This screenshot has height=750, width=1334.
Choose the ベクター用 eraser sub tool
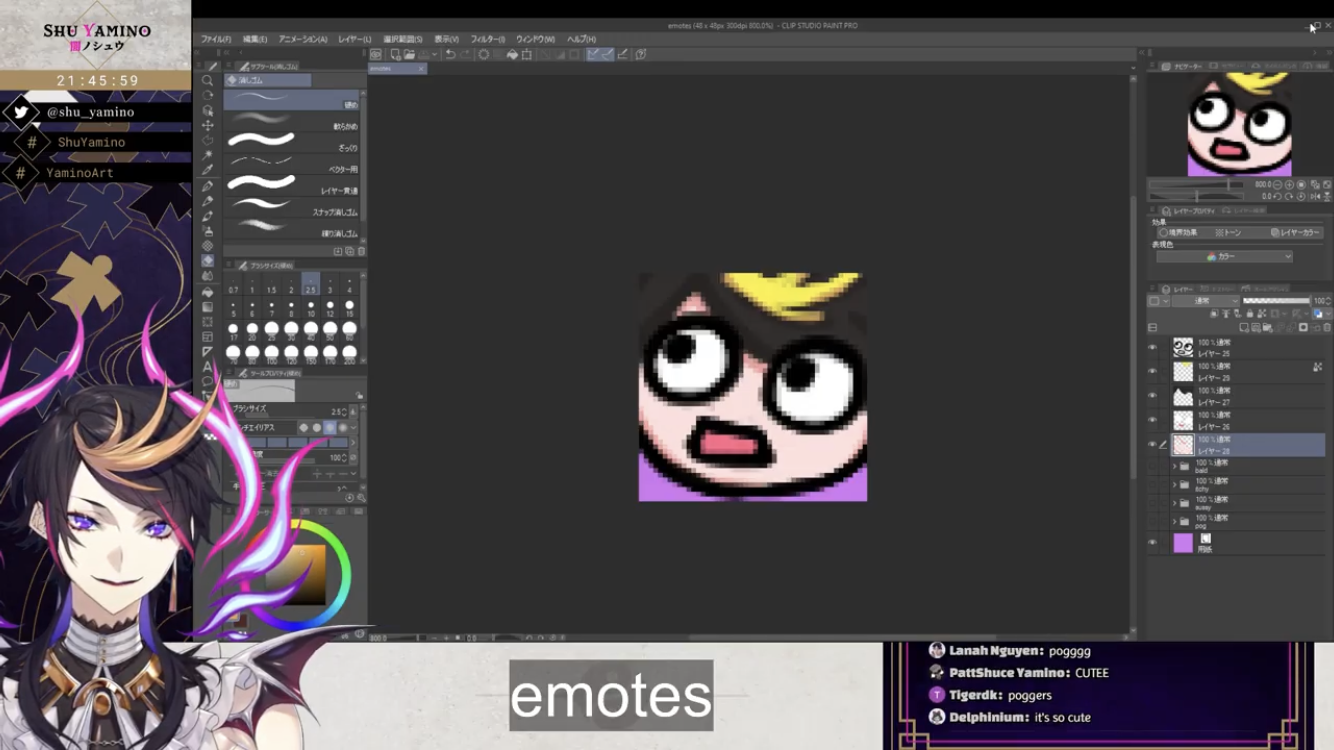click(292, 162)
